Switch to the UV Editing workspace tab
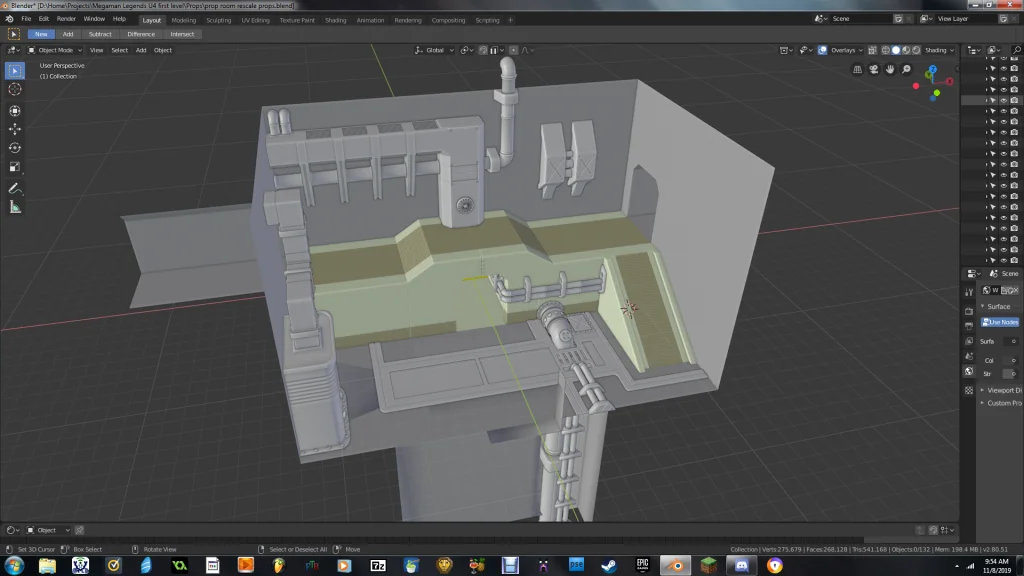The image size is (1024, 576). (x=255, y=20)
